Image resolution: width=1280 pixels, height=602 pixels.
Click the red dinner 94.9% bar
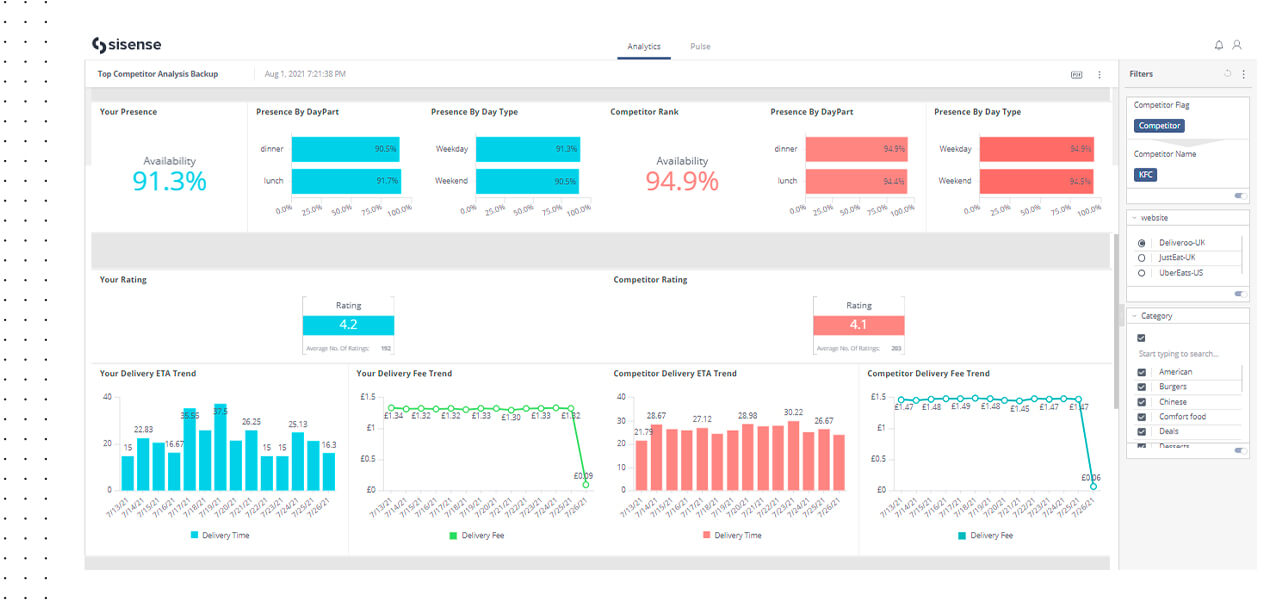[x=857, y=149]
